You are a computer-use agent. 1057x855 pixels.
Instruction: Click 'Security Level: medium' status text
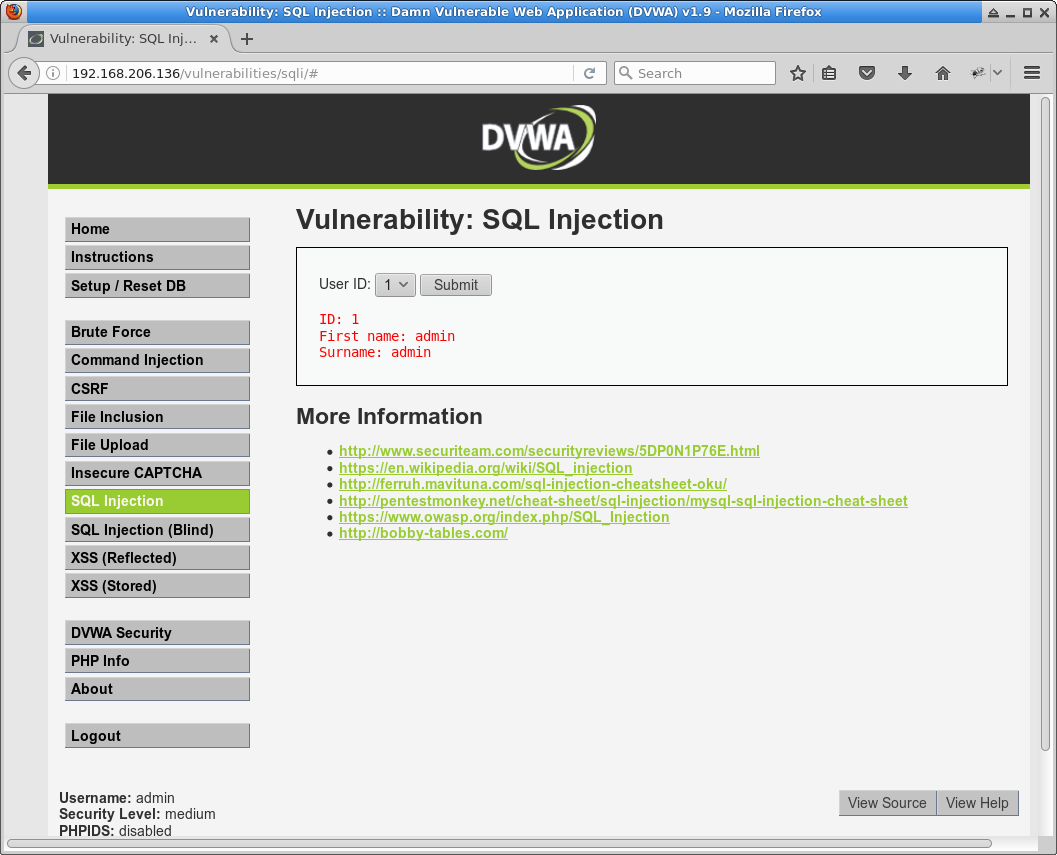click(138, 814)
